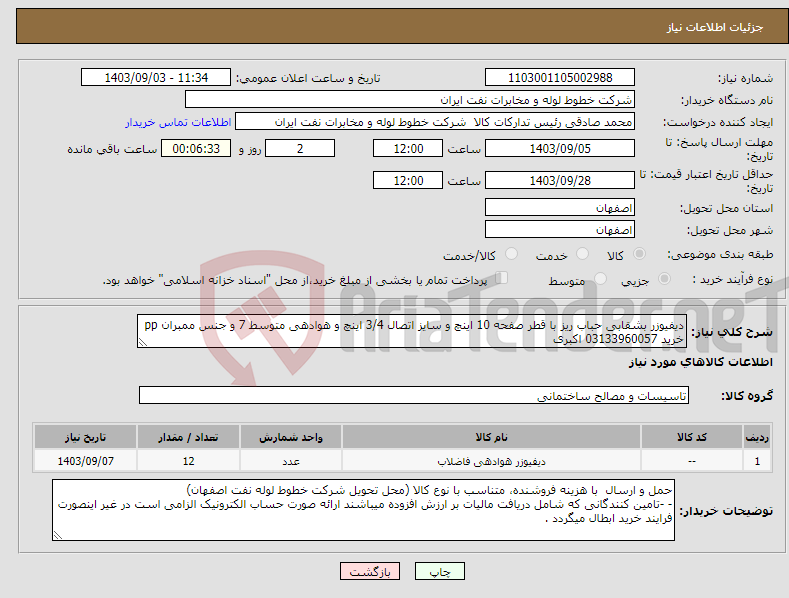Click the remaining days field showing 2

pos(300,148)
